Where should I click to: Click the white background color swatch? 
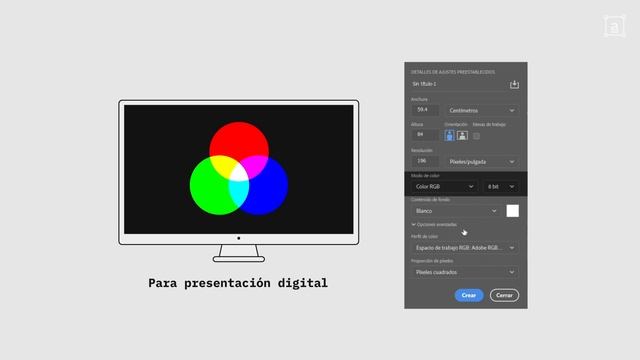(x=513, y=211)
